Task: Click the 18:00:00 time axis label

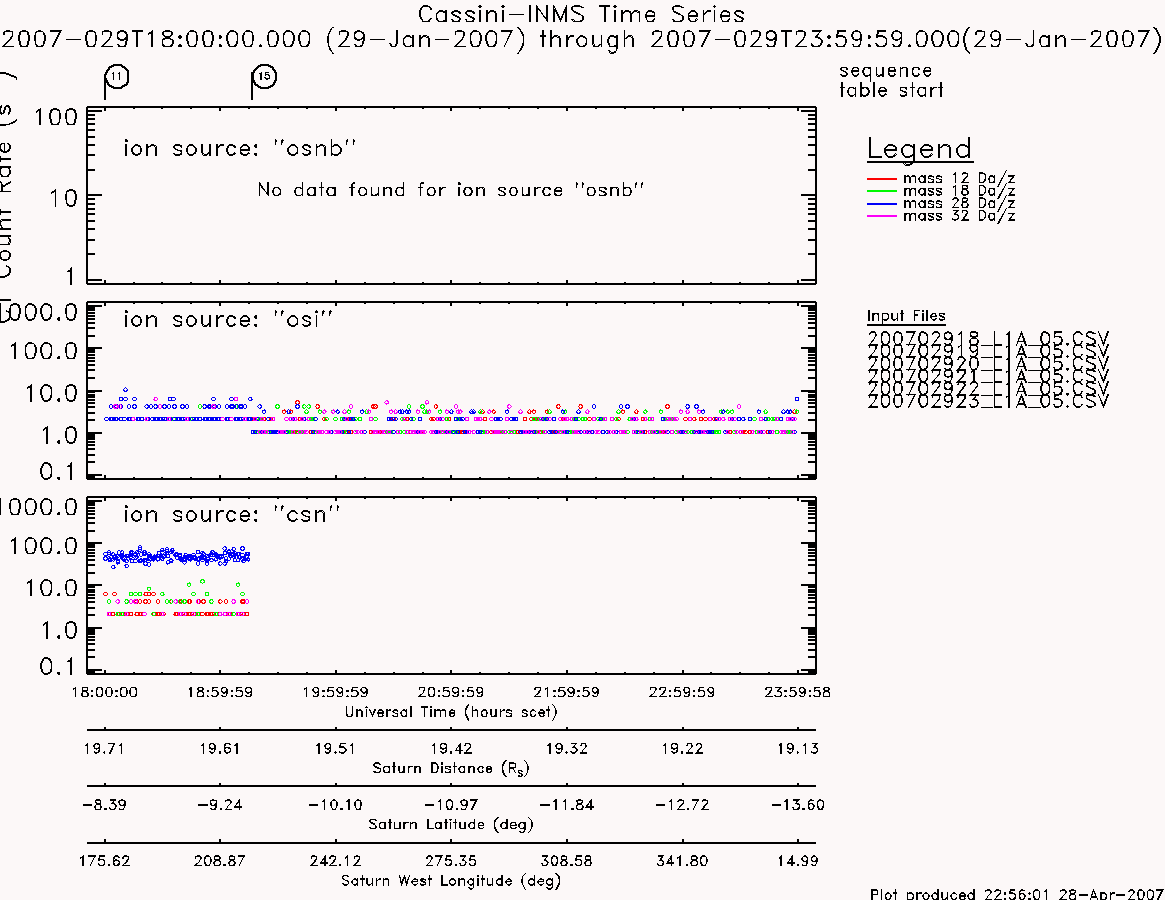Action: (104, 692)
